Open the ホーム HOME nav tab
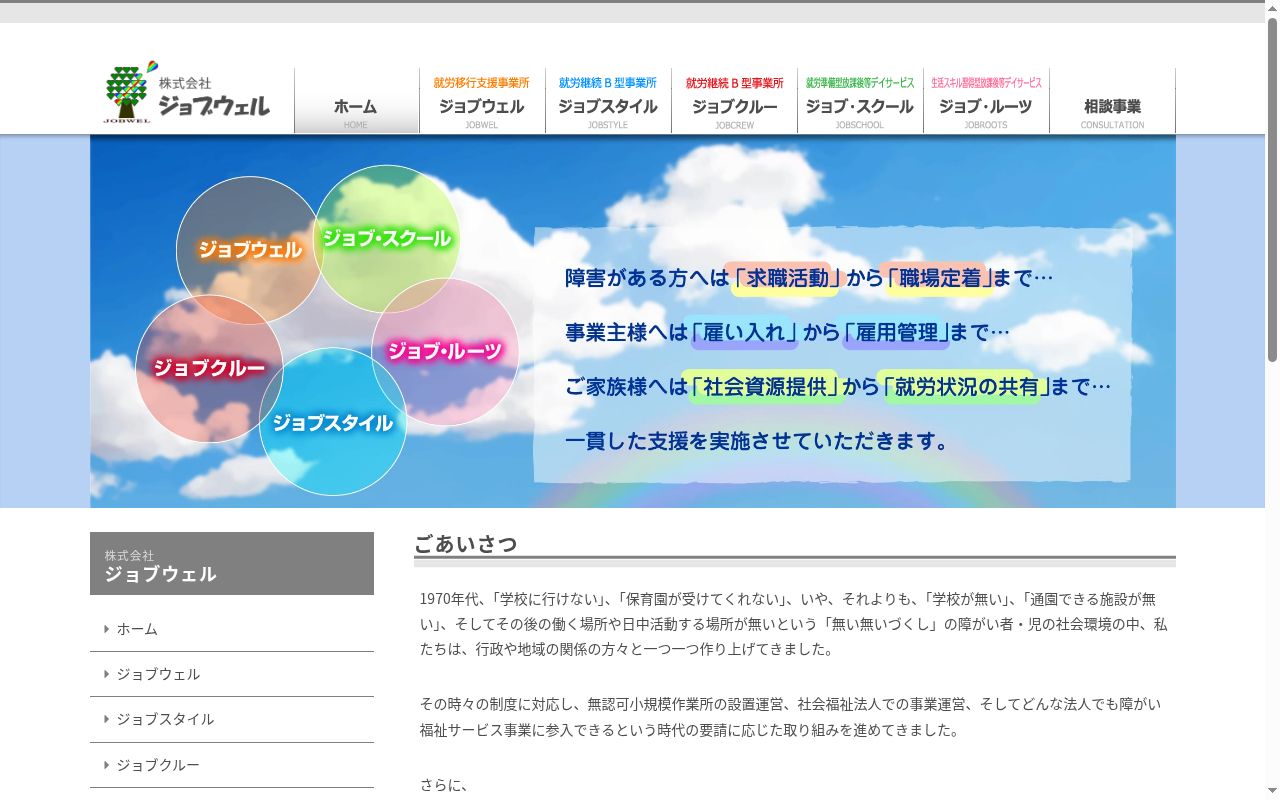The width and height of the screenshot is (1280, 800). 357,101
